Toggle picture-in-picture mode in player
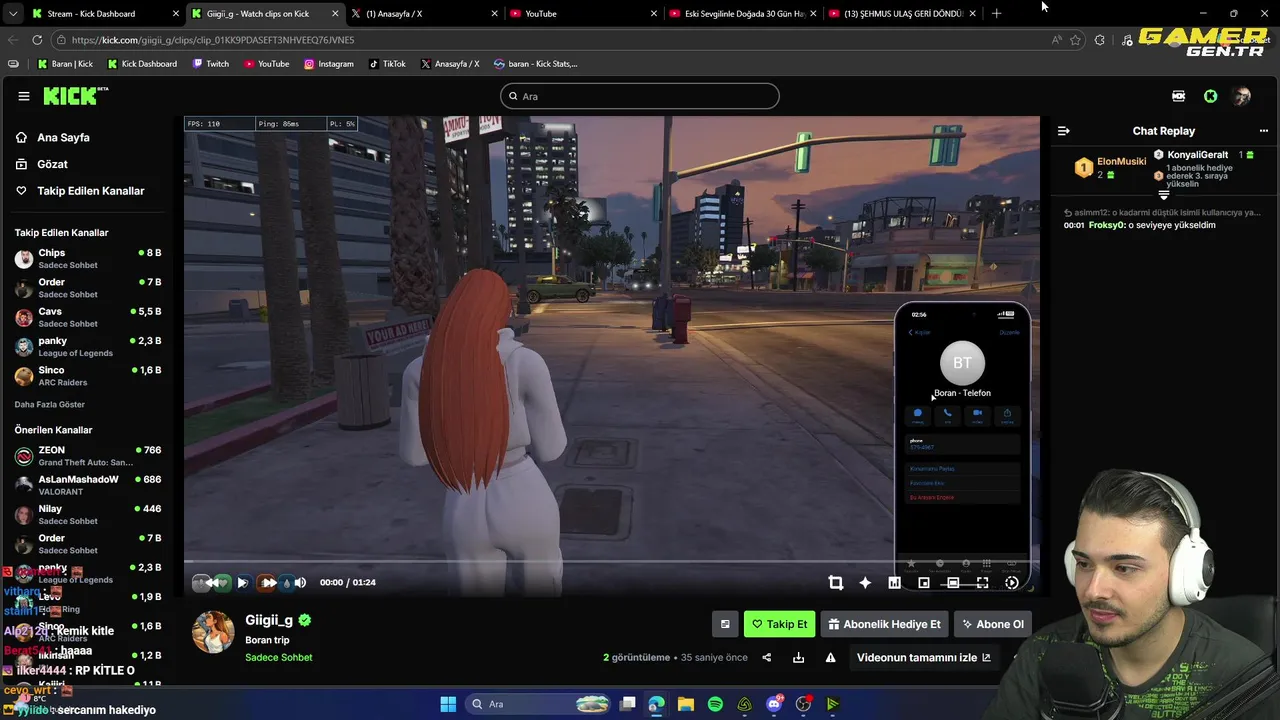The width and height of the screenshot is (1280, 720). [x=923, y=582]
